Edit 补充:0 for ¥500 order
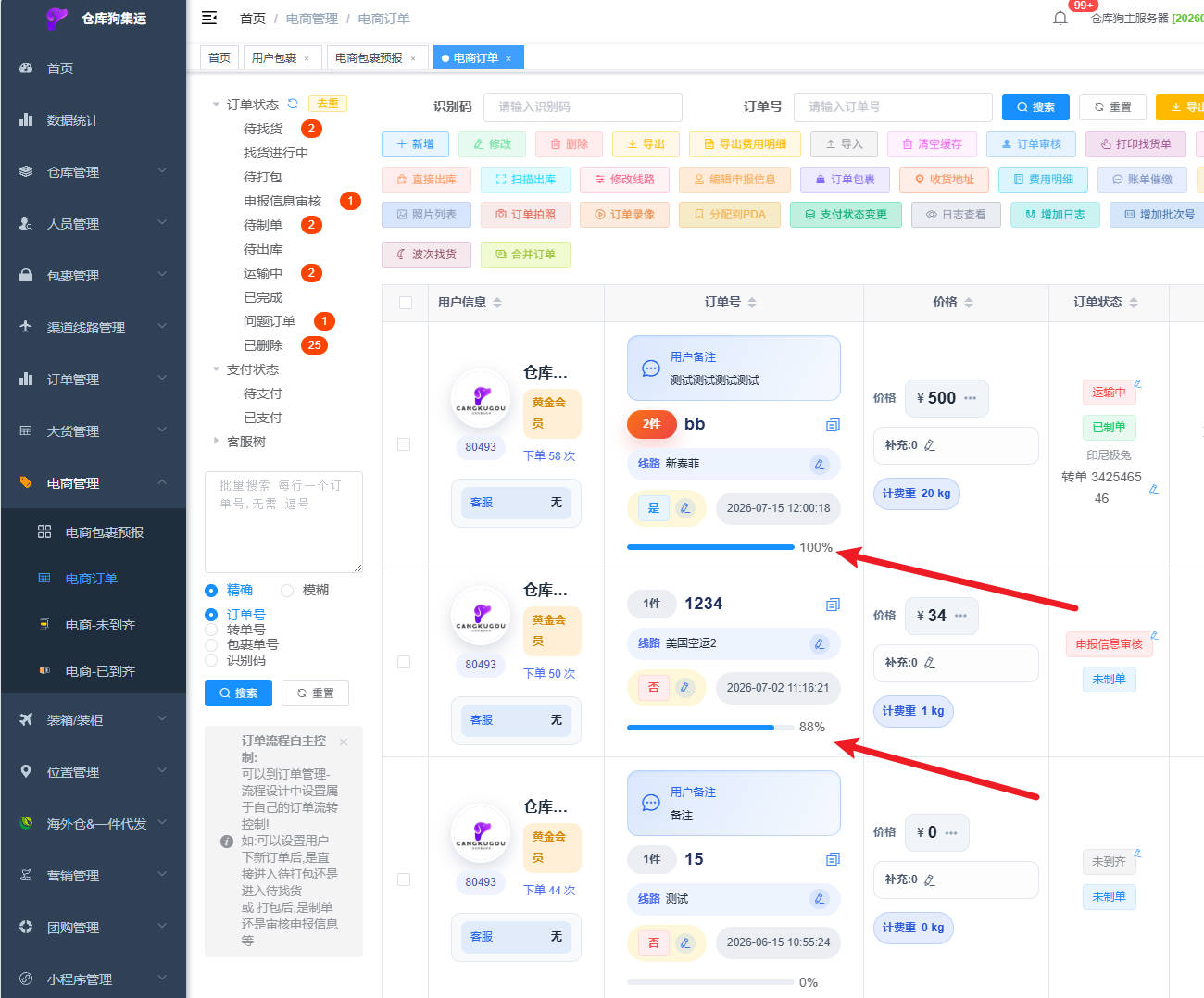The width and height of the screenshot is (1204, 998). 929,445
